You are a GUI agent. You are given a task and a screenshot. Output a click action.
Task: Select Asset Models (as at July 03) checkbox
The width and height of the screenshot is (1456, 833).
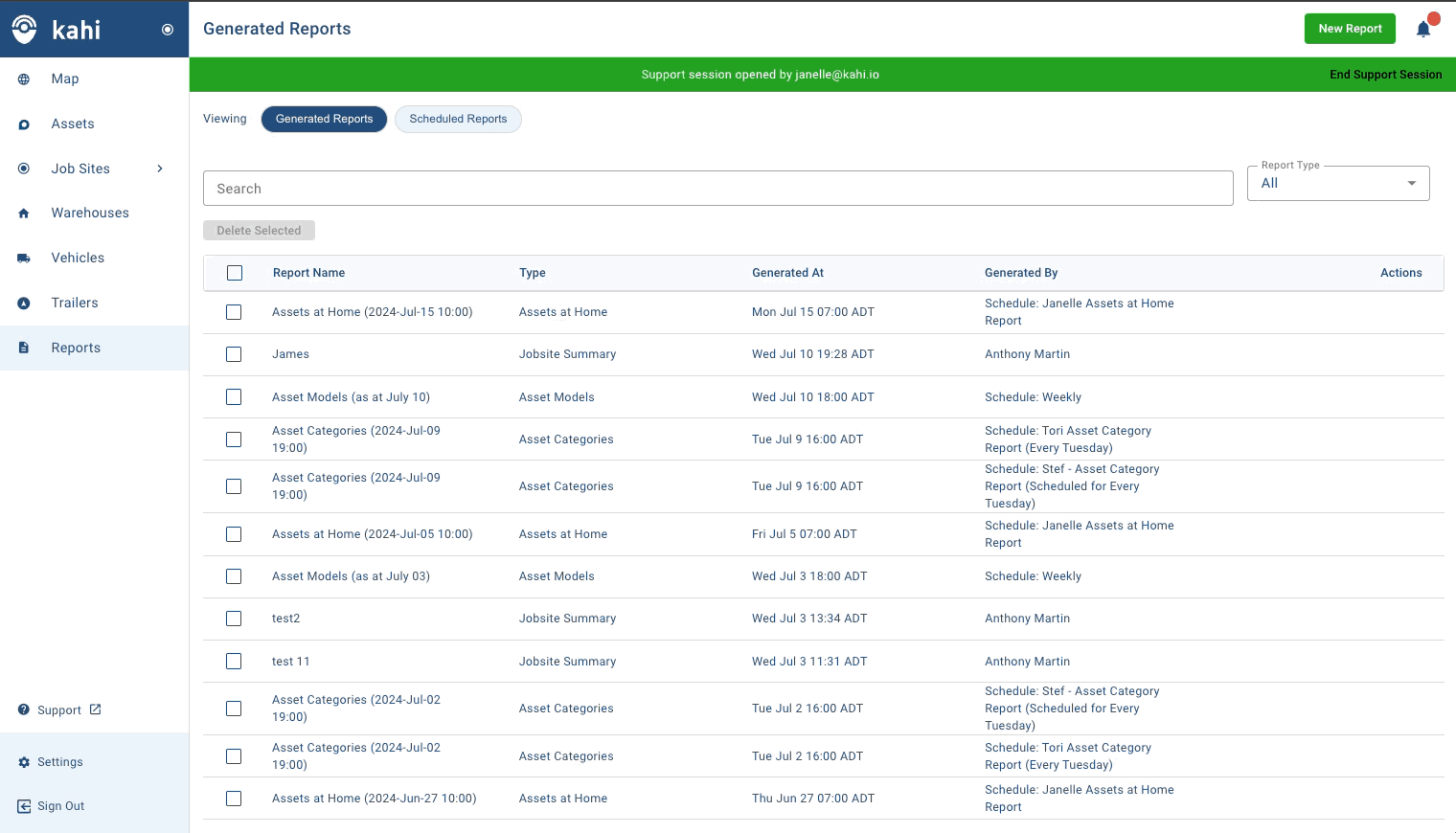coord(234,576)
